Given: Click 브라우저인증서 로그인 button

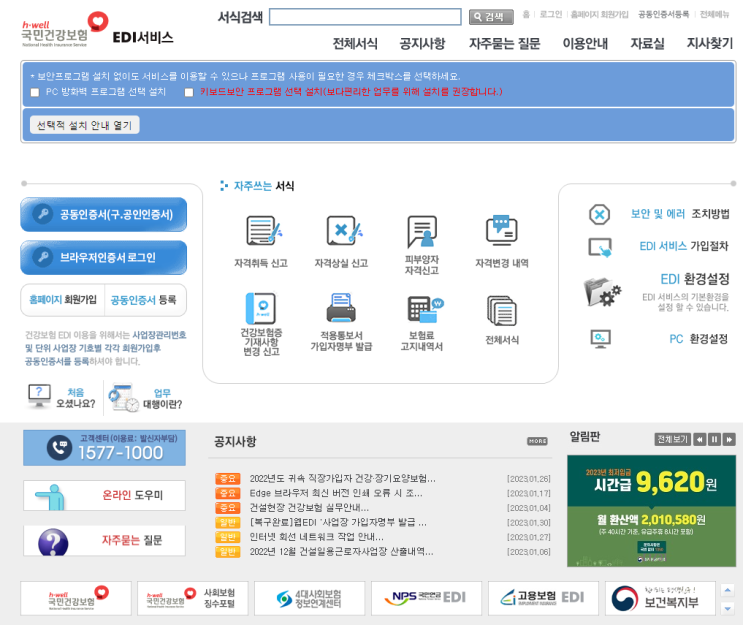Looking at the screenshot, I should [x=103, y=257].
